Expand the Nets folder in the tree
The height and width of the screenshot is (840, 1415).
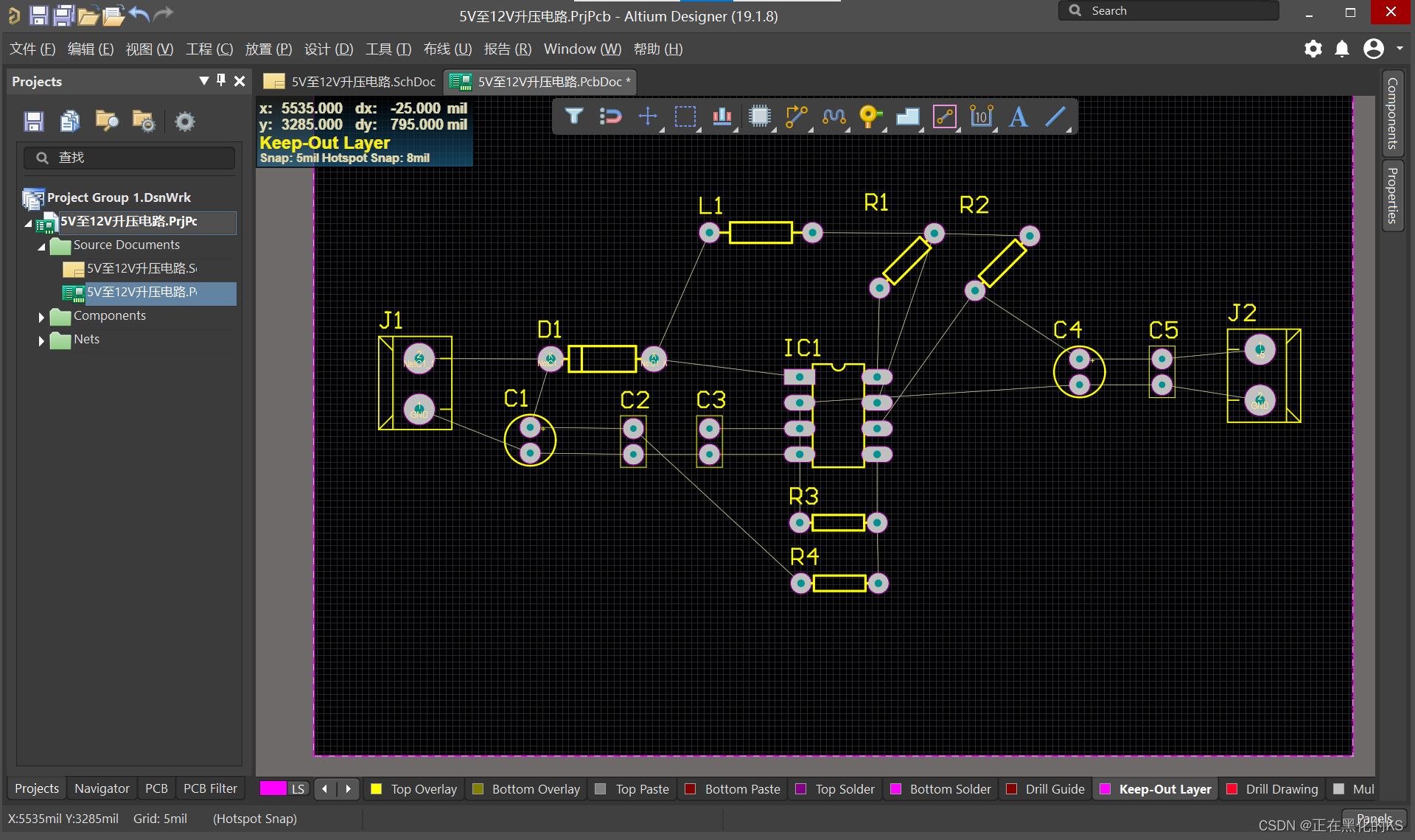[x=41, y=340]
